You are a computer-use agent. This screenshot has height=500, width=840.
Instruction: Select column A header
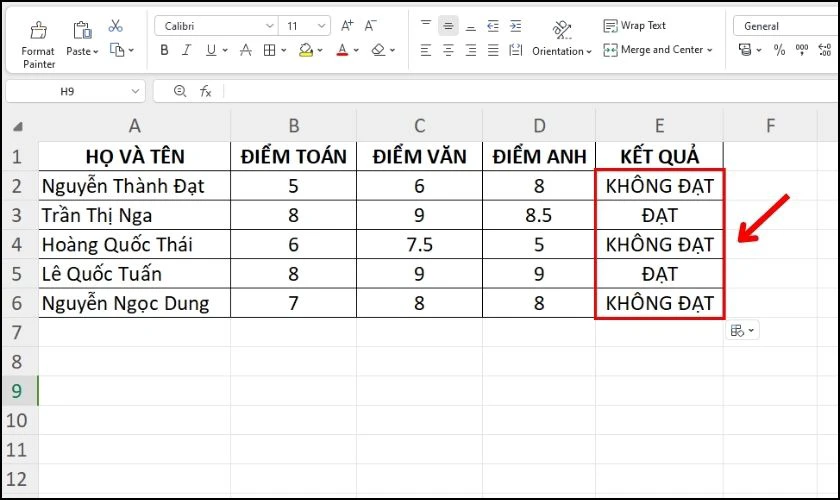coord(134,126)
